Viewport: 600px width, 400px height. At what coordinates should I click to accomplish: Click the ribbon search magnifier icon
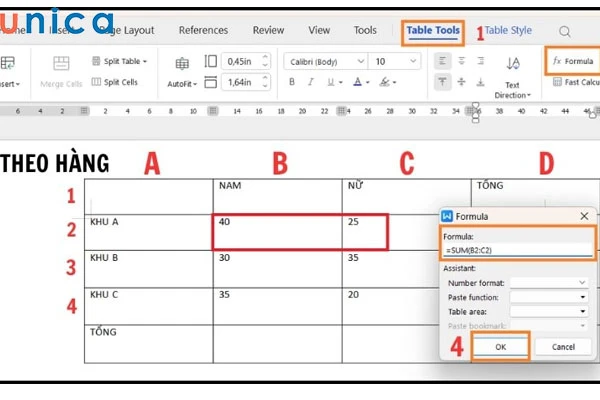(565, 32)
